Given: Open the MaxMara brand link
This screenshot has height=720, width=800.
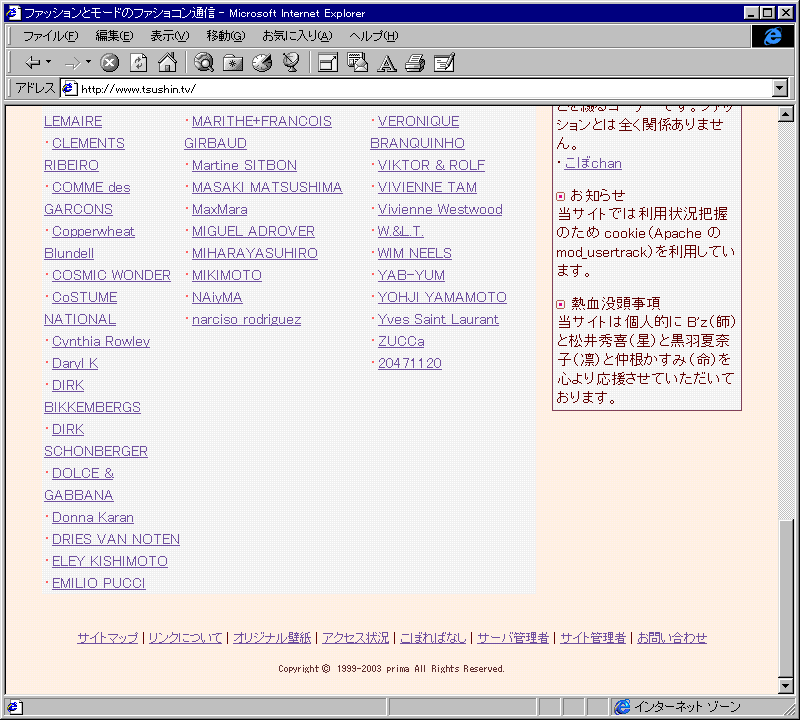Looking at the screenshot, I should click(x=219, y=210).
